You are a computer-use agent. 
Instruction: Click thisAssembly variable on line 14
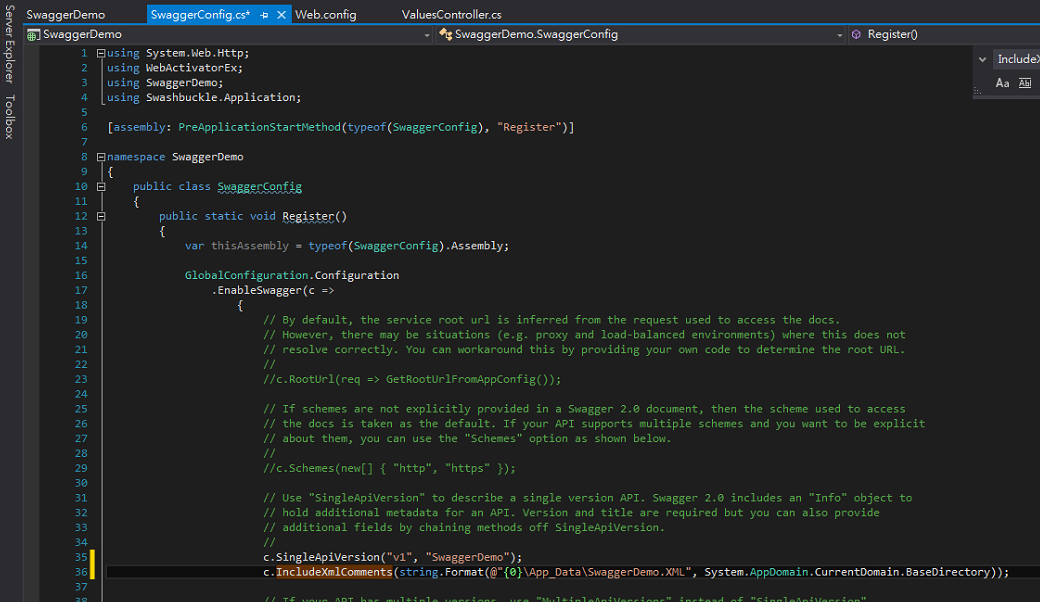(x=250, y=246)
